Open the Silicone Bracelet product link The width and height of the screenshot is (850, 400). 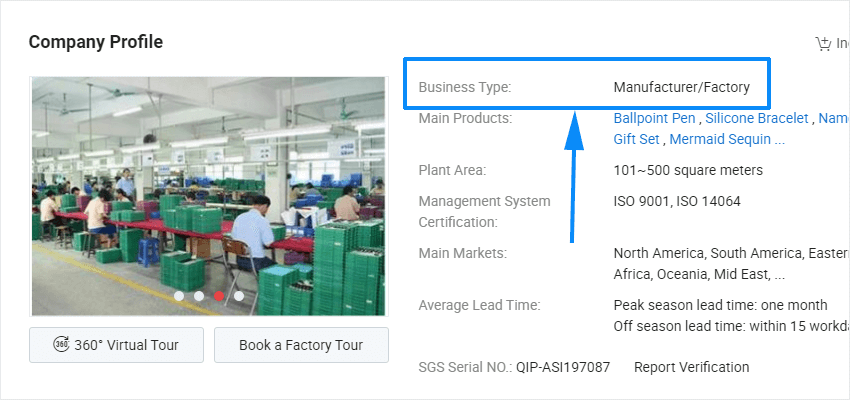tap(757, 118)
